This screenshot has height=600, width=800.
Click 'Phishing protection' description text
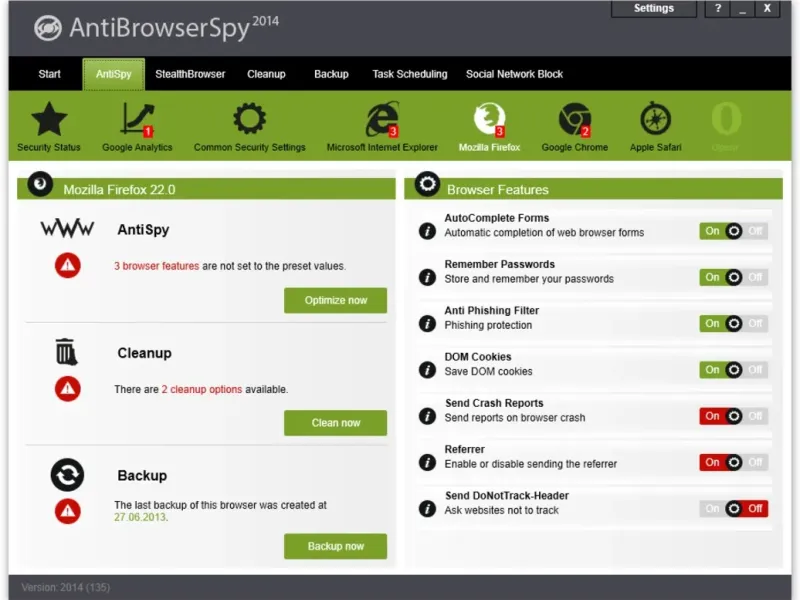[488, 326]
